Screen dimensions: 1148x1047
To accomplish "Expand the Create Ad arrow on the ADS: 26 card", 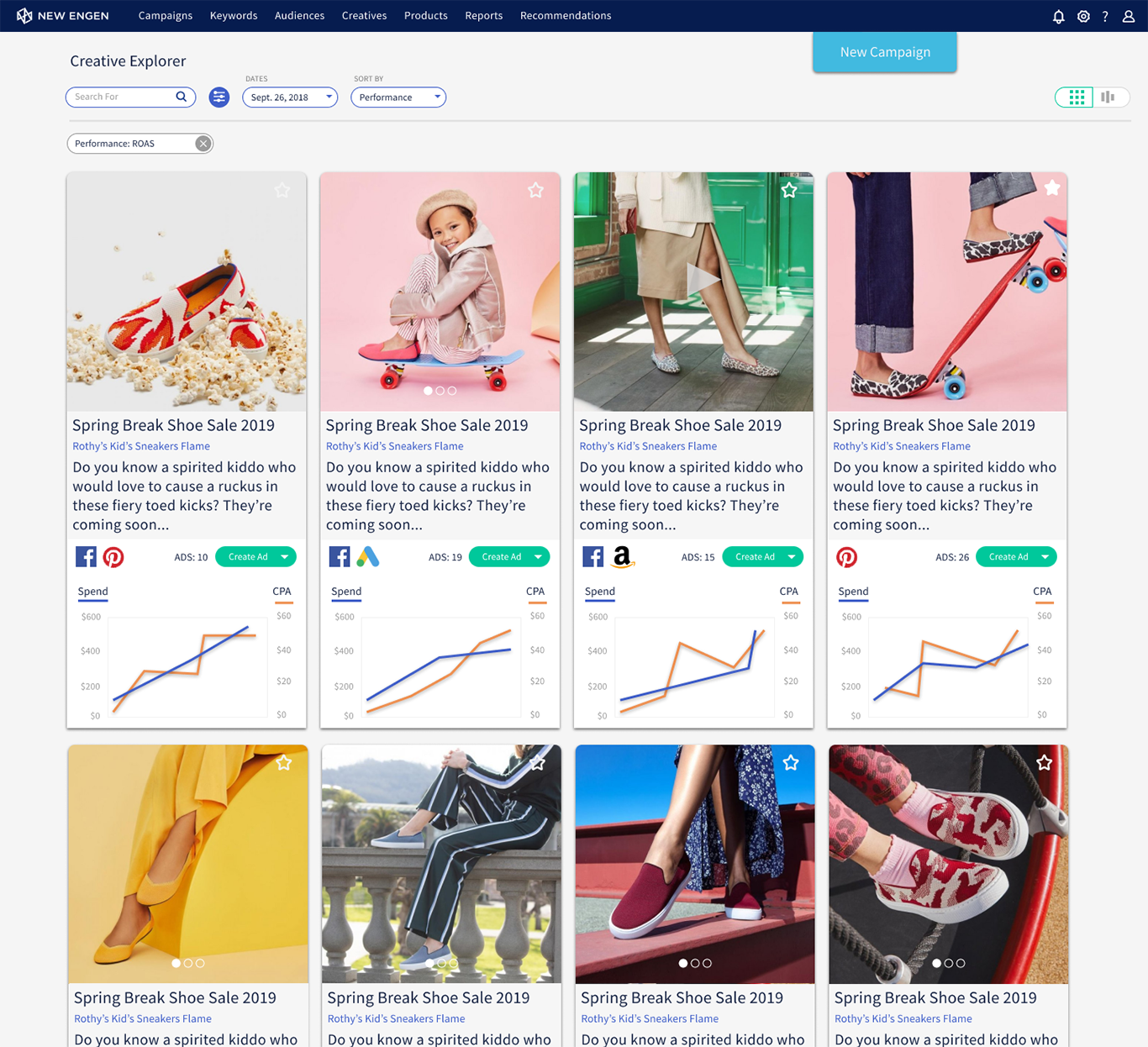I will pyautogui.click(x=1045, y=557).
